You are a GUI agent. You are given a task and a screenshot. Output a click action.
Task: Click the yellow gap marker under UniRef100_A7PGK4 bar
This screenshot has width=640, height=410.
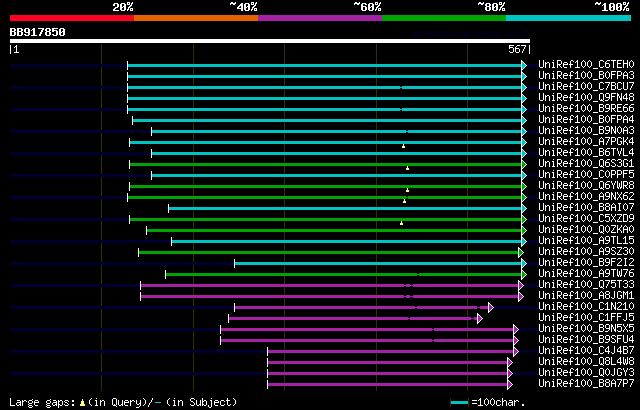pos(403,146)
